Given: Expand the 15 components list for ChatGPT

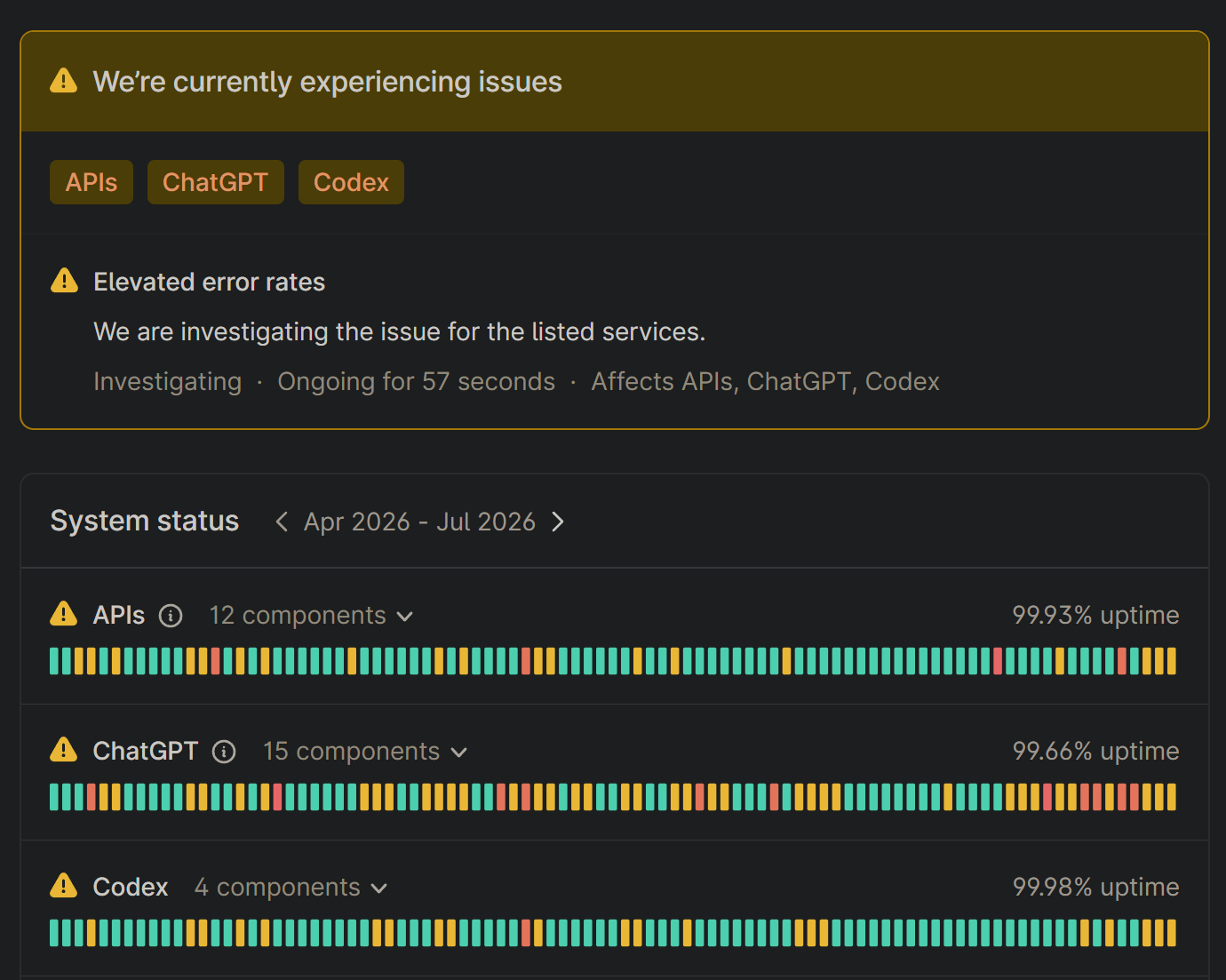Looking at the screenshot, I should click(365, 751).
